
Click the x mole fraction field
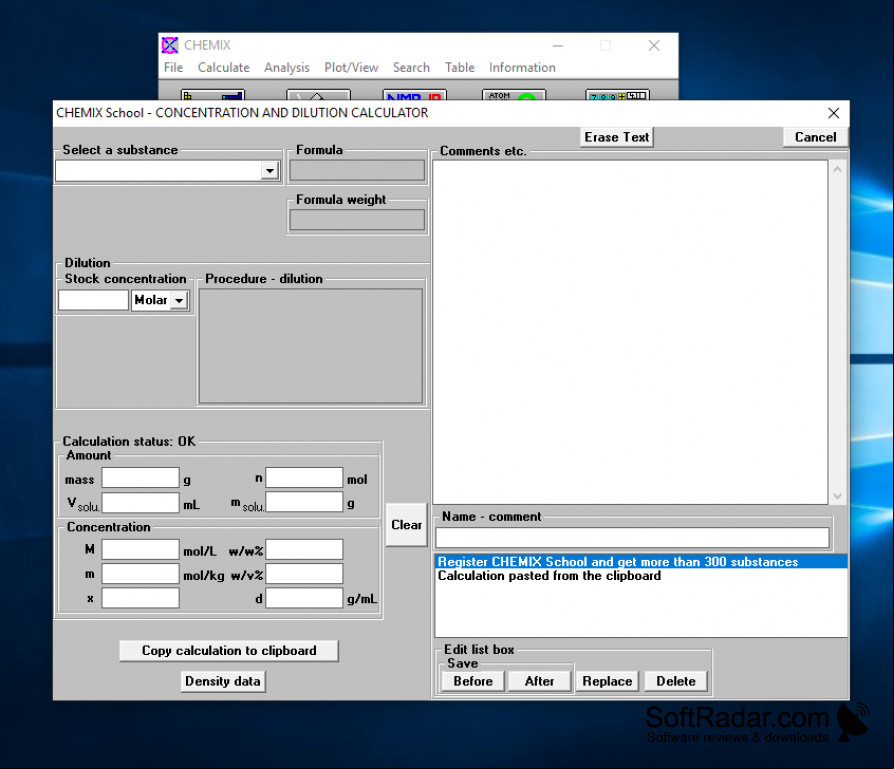140,598
